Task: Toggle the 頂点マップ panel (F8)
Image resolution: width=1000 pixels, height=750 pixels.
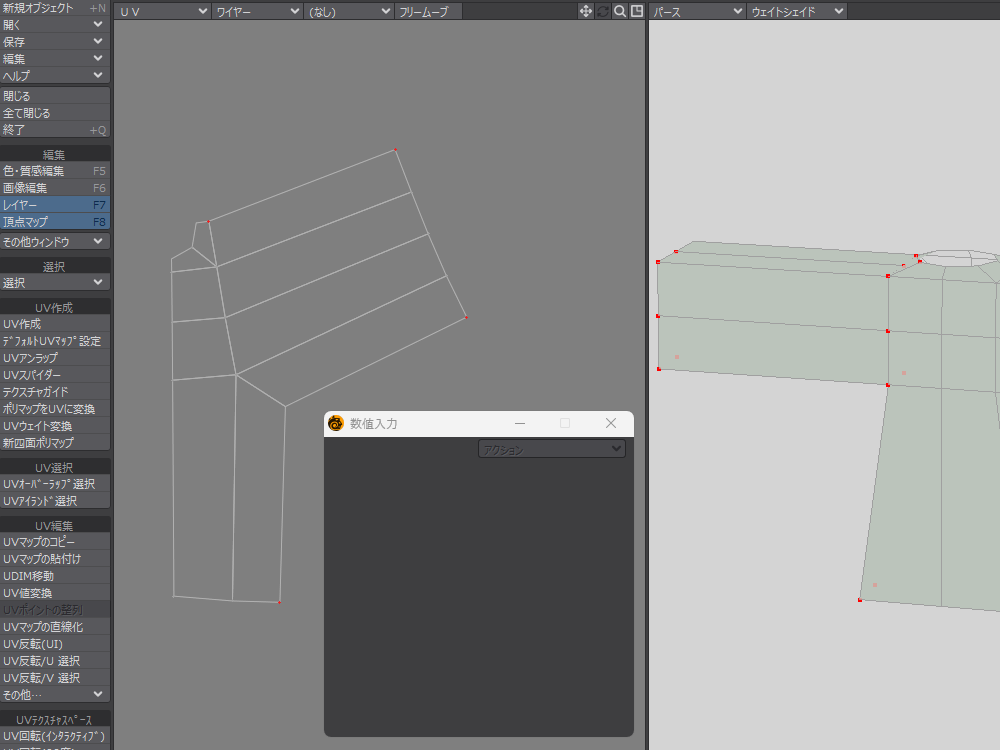Action: click(x=55, y=222)
